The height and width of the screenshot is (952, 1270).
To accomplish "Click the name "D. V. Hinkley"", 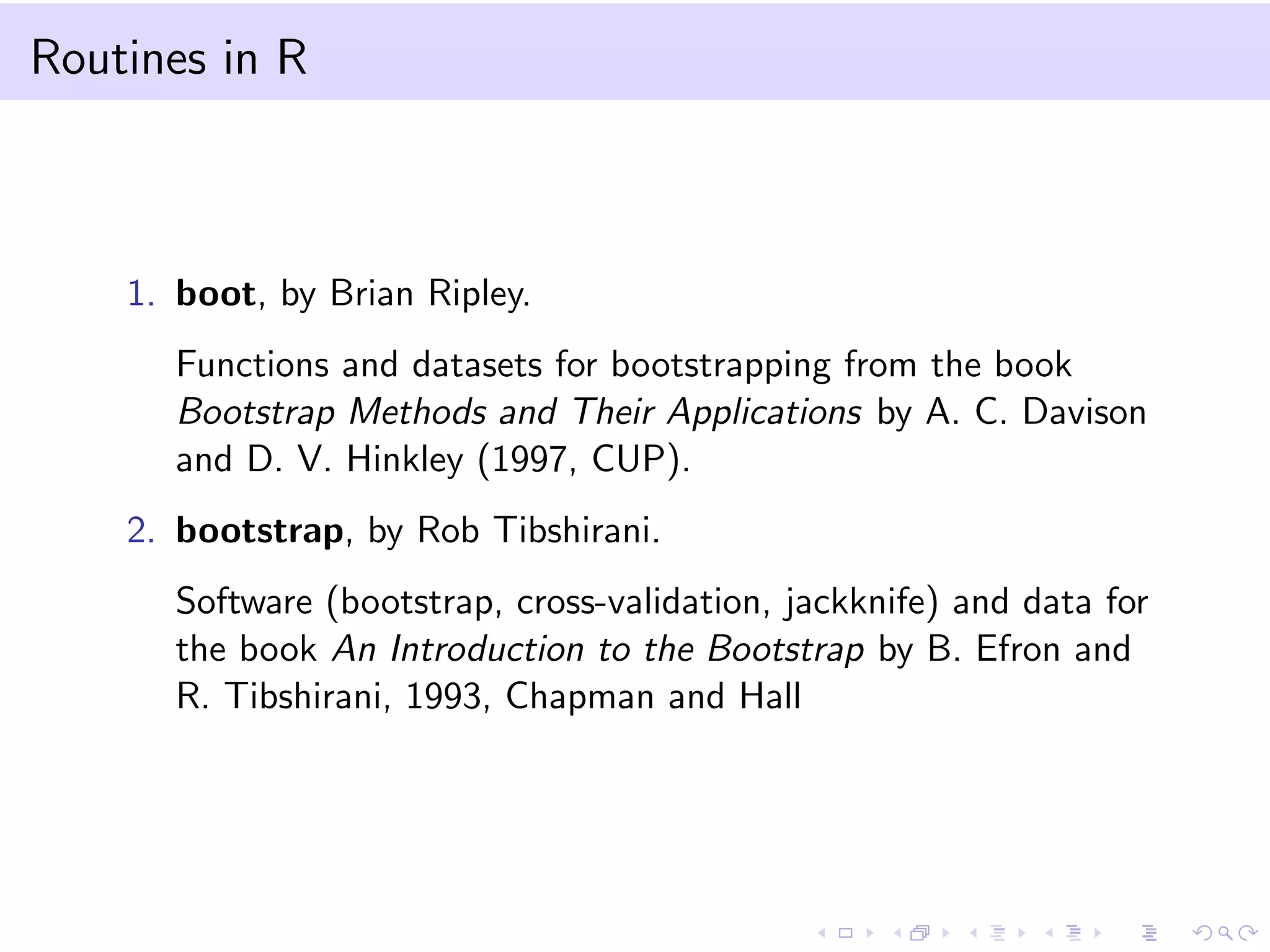I will coord(355,460).
